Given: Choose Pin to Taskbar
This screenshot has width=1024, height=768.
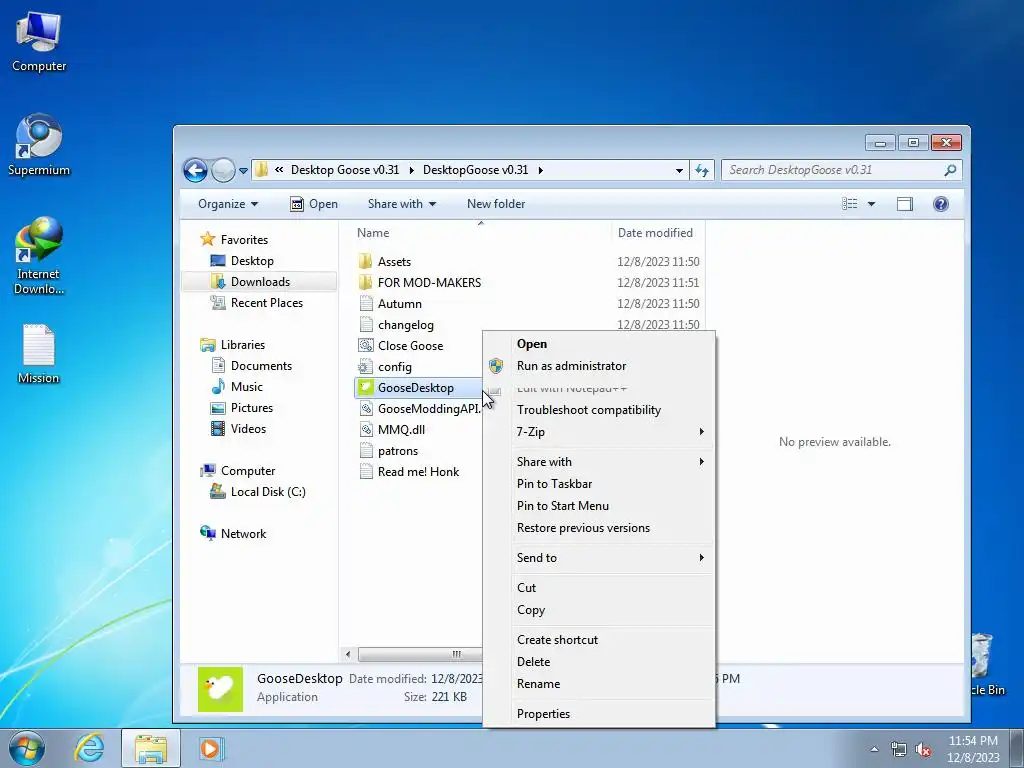Looking at the screenshot, I should pos(599,484).
